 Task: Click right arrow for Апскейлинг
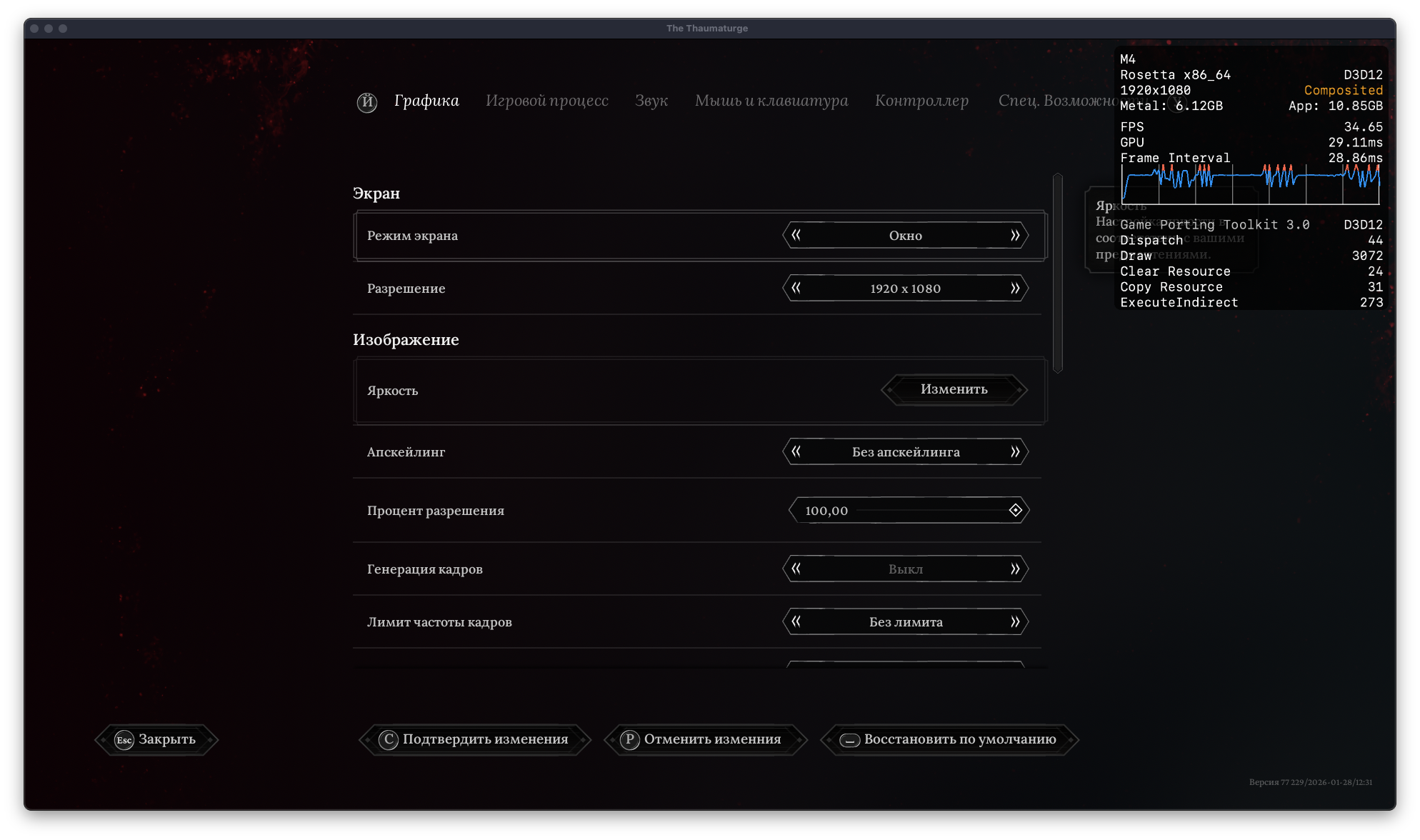1015,451
